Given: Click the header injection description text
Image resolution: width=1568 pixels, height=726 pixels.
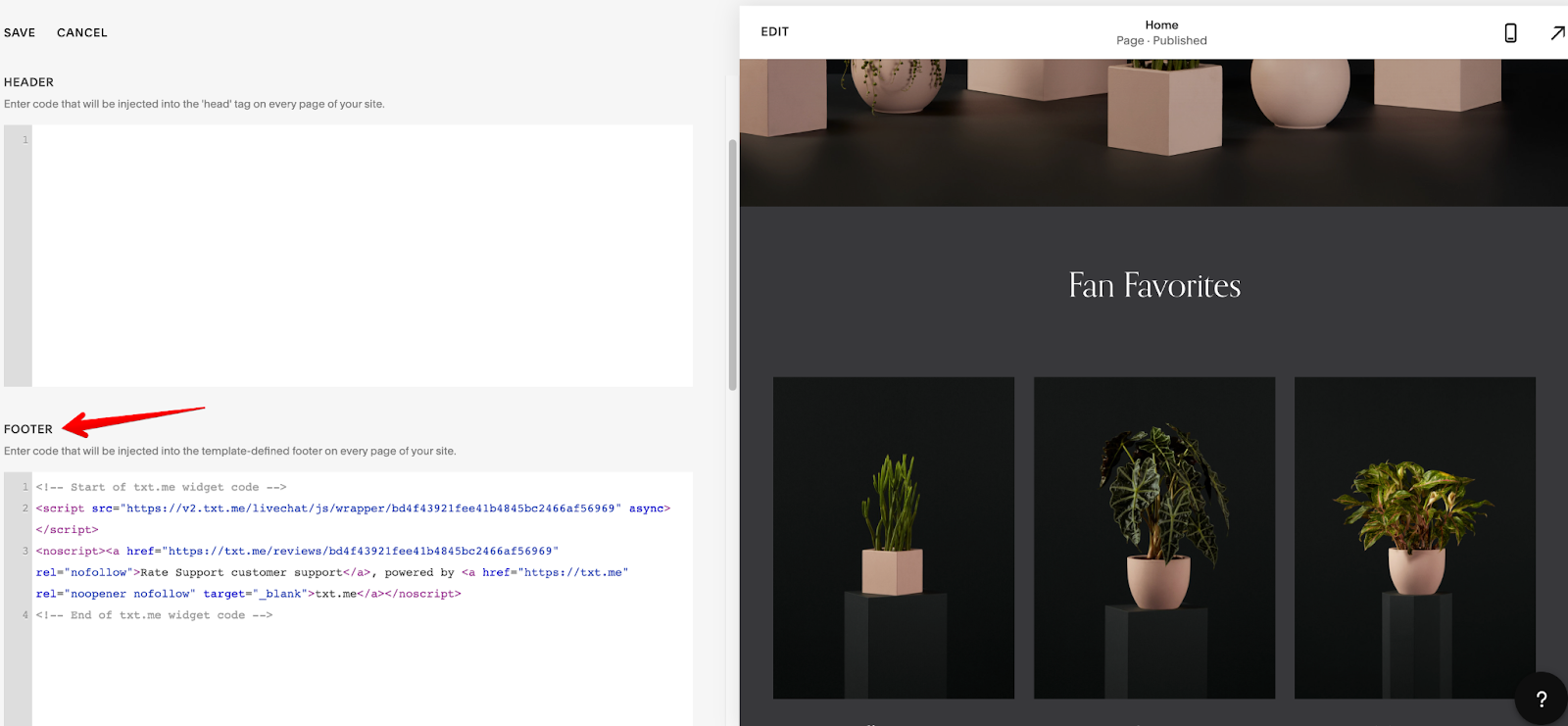Looking at the screenshot, I should pos(194,104).
